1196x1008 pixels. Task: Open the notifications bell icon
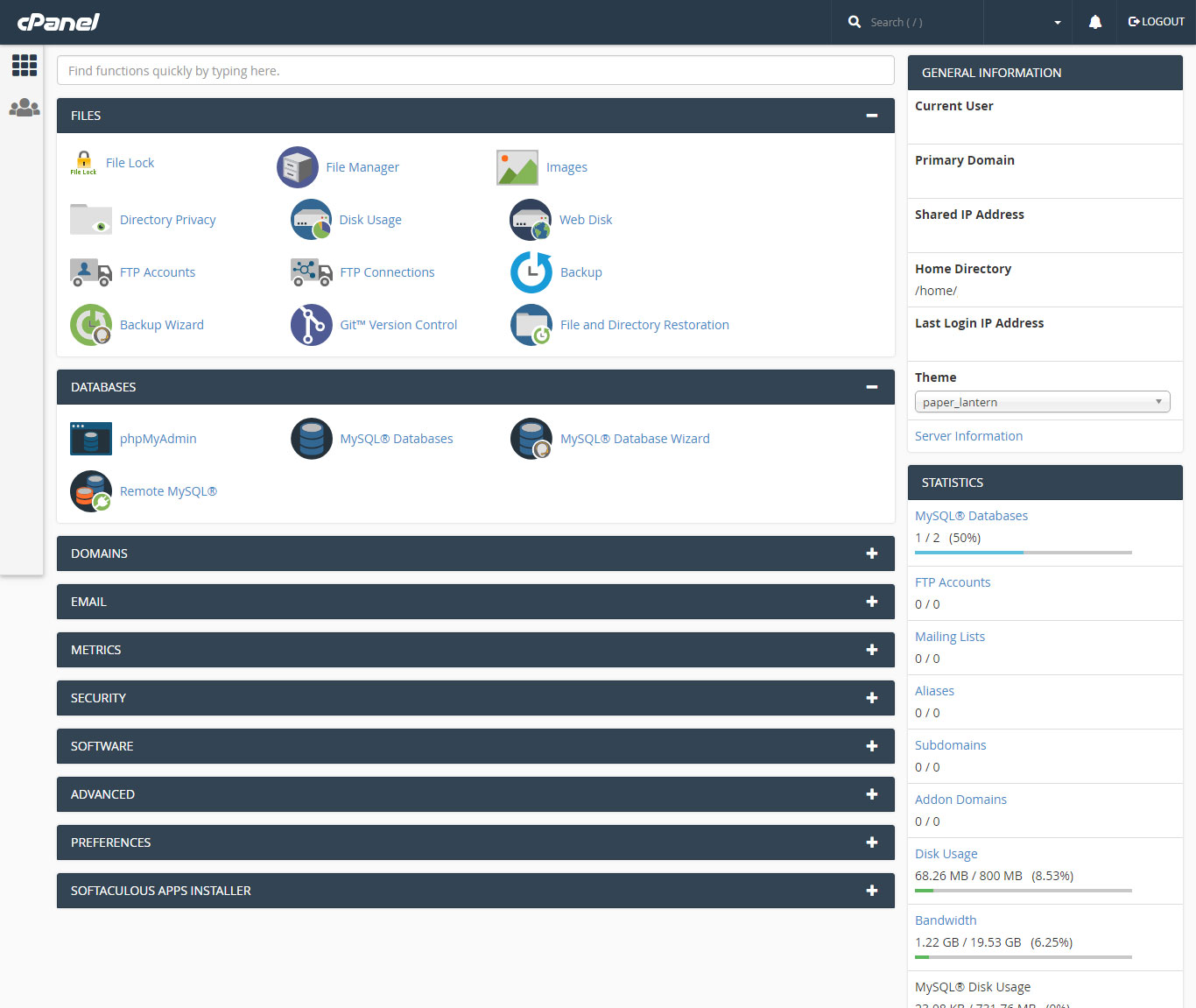click(1095, 22)
